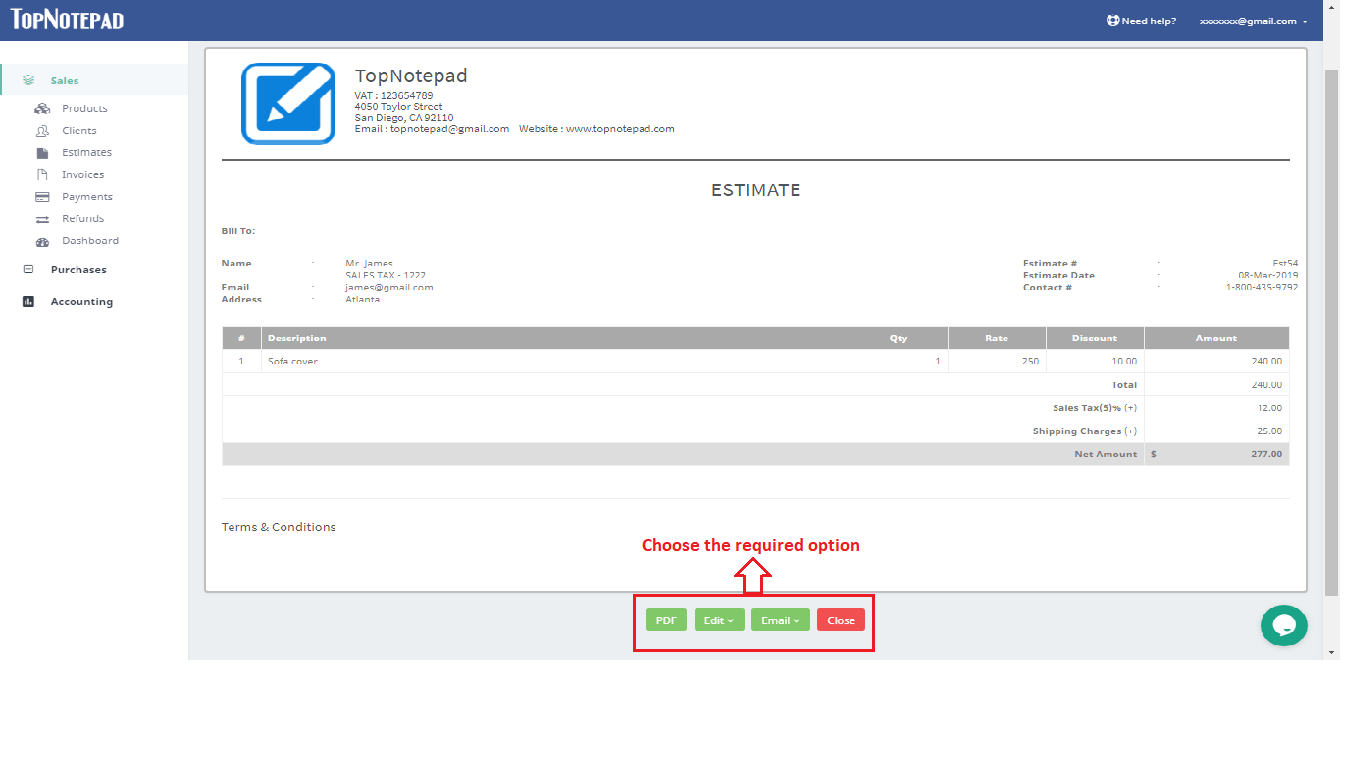Click the TopNotepad company logo image

pyautogui.click(x=288, y=104)
